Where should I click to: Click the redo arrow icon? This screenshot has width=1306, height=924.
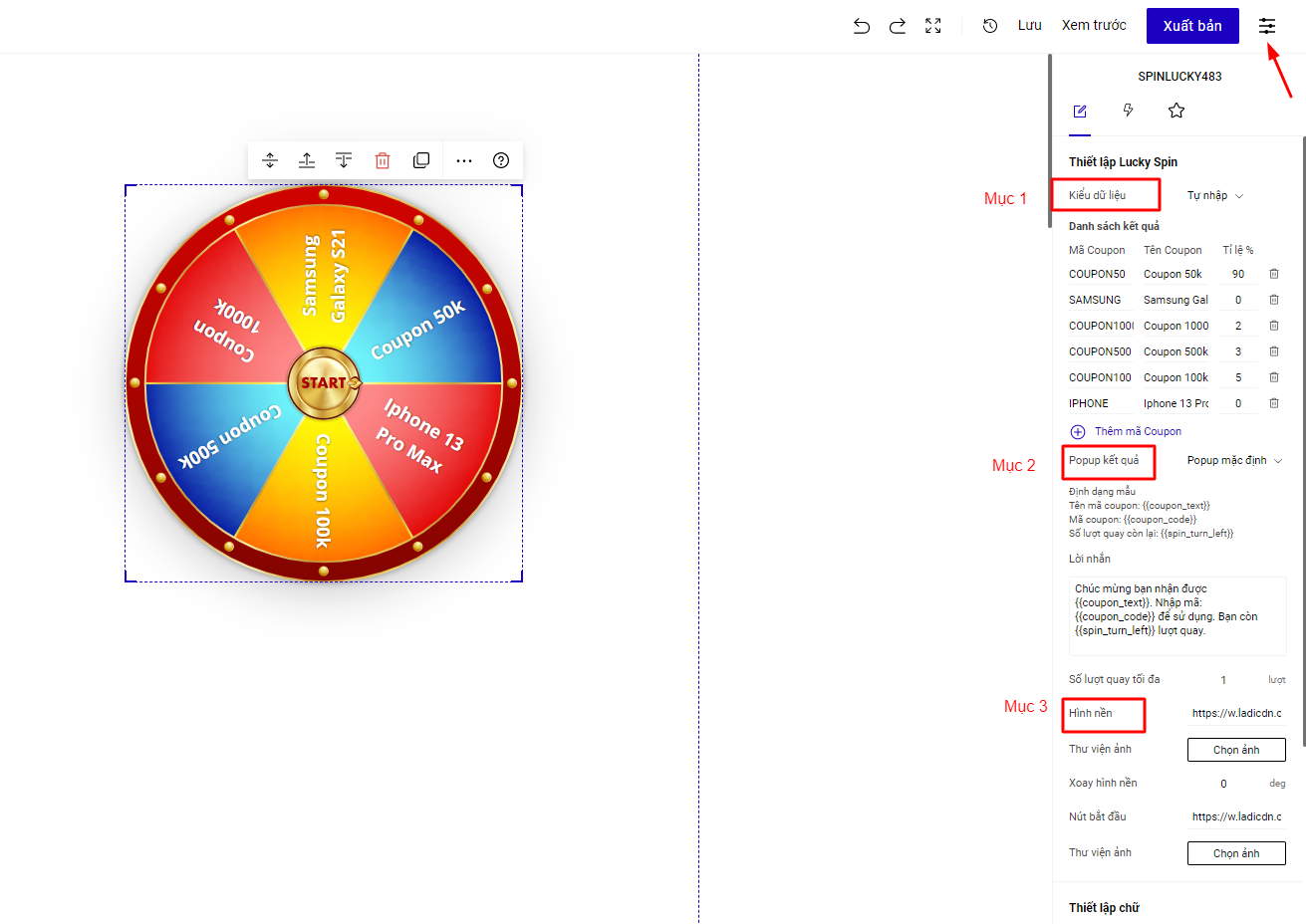[x=898, y=26]
